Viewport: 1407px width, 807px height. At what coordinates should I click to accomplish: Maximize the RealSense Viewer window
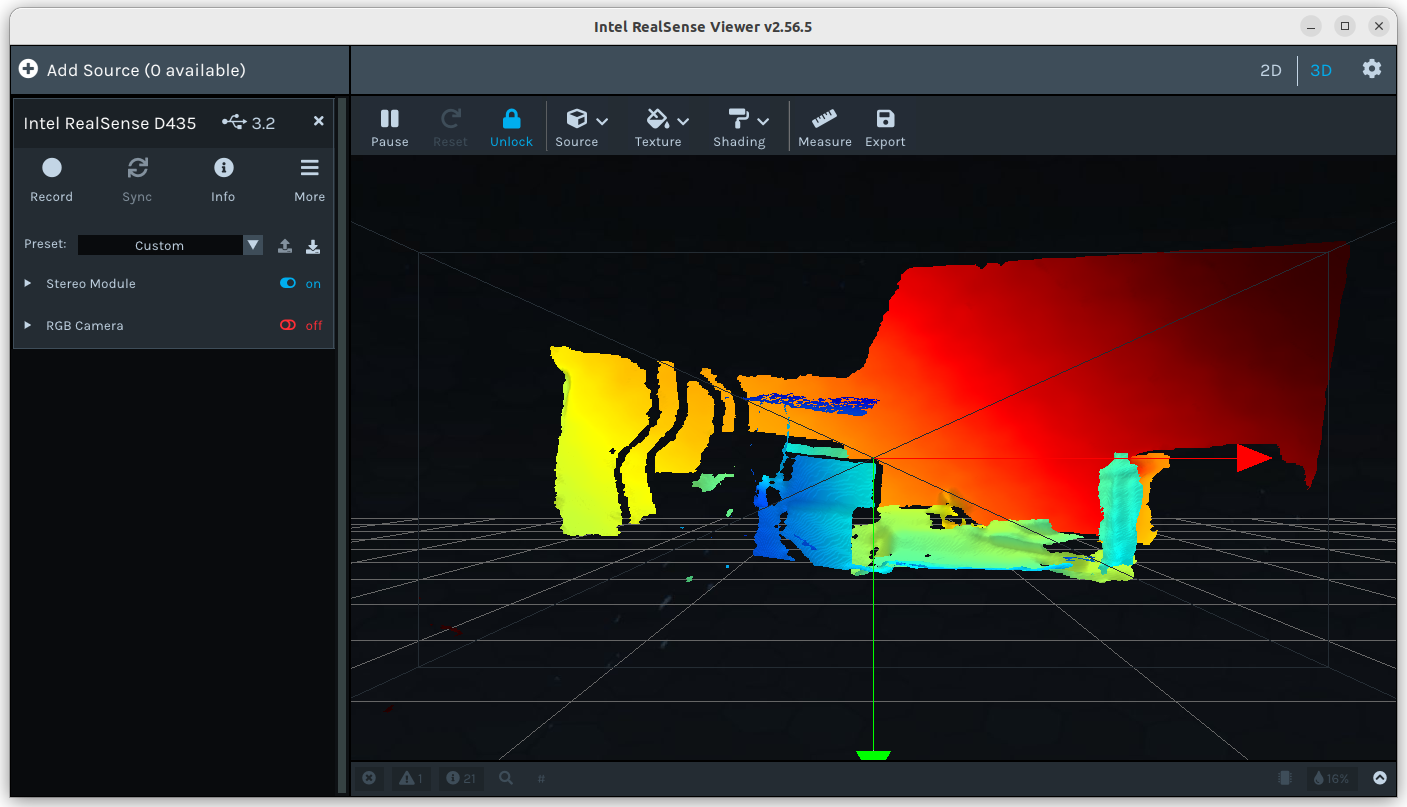1346,26
